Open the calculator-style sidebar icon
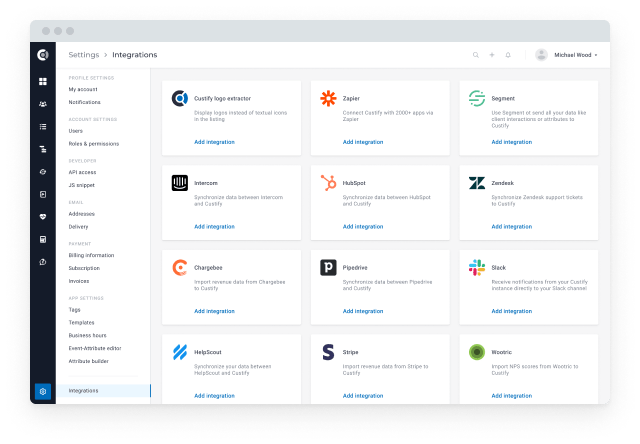Screen dimensions: 640x444 (43, 239)
